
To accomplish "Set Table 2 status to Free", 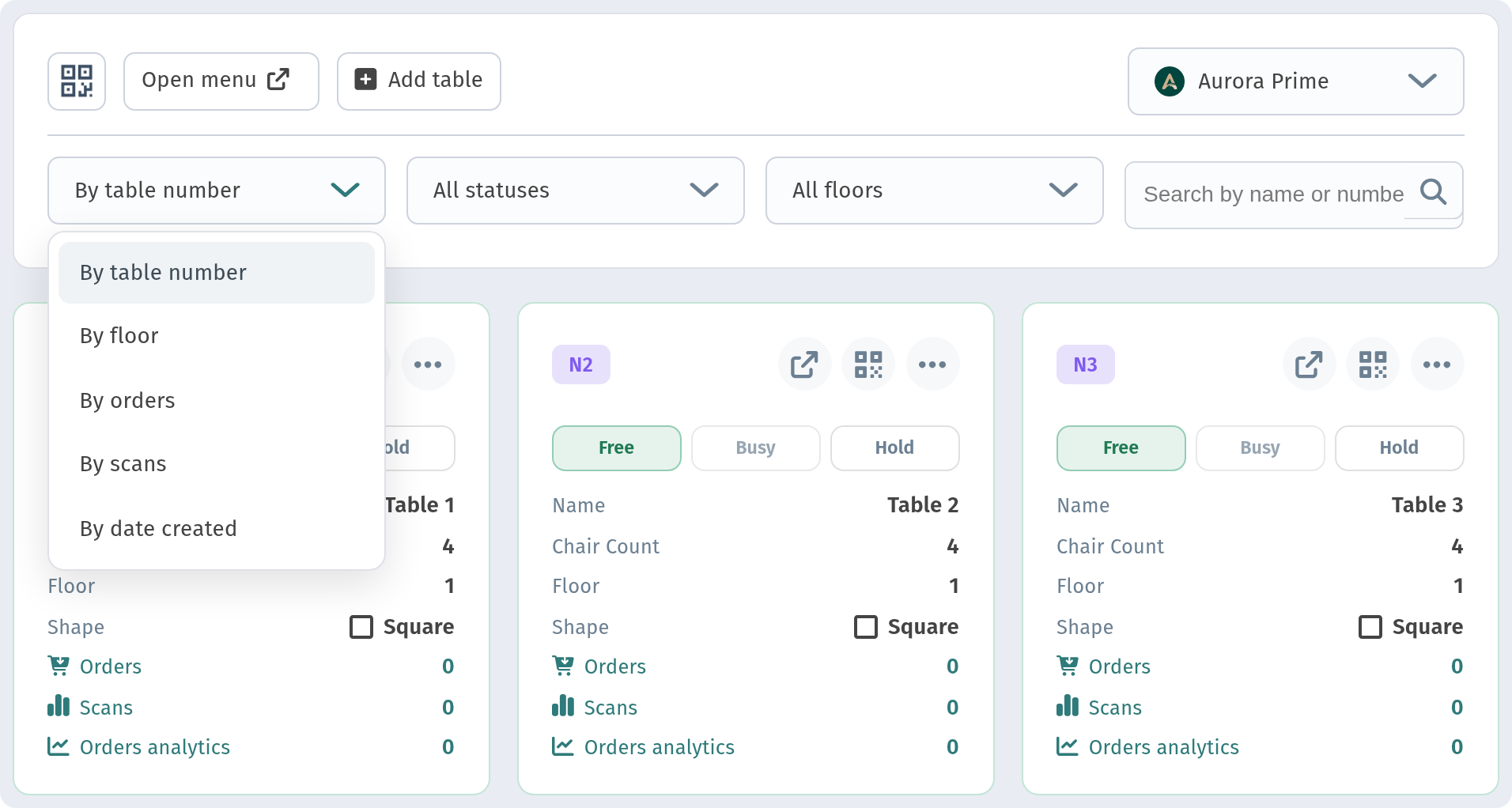I will click(x=617, y=448).
